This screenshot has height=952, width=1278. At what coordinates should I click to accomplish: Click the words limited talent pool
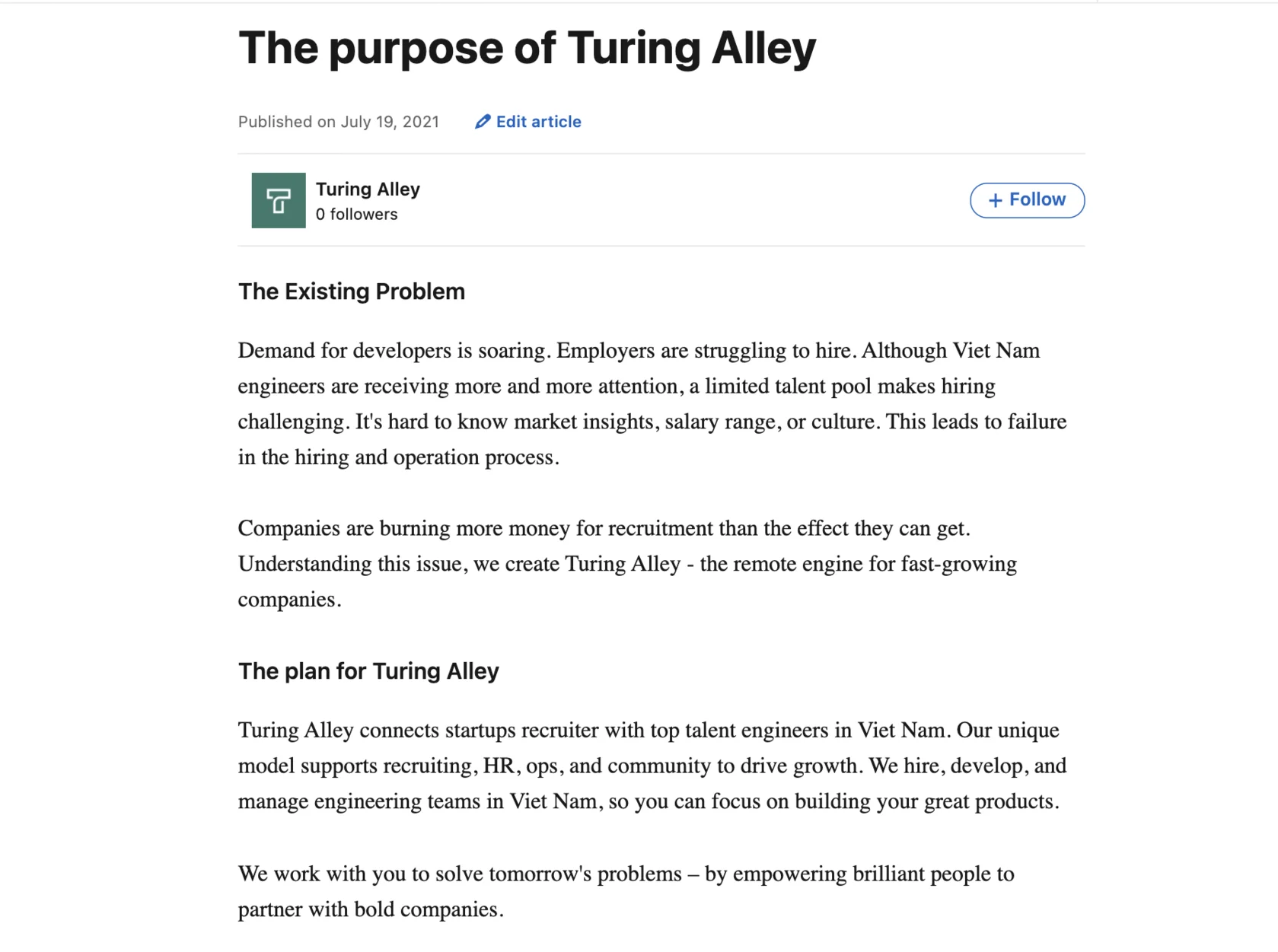[788, 386]
